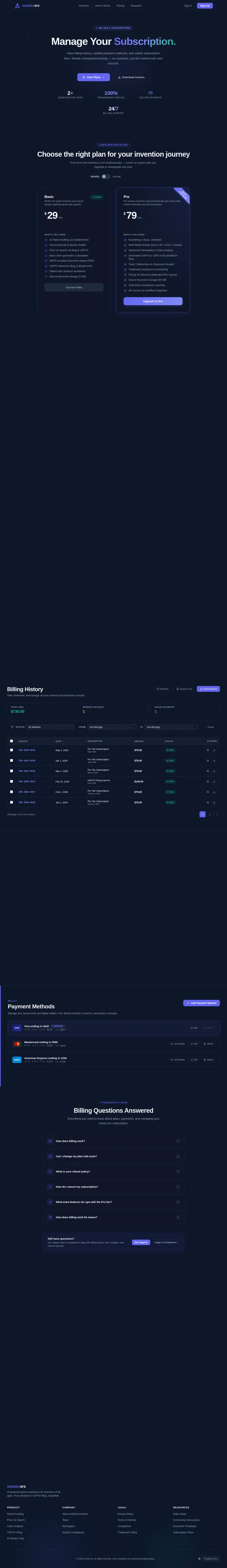The image size is (227, 1568).
Task: Open the Privacy Policy footer link
Action: pos(126,1514)
